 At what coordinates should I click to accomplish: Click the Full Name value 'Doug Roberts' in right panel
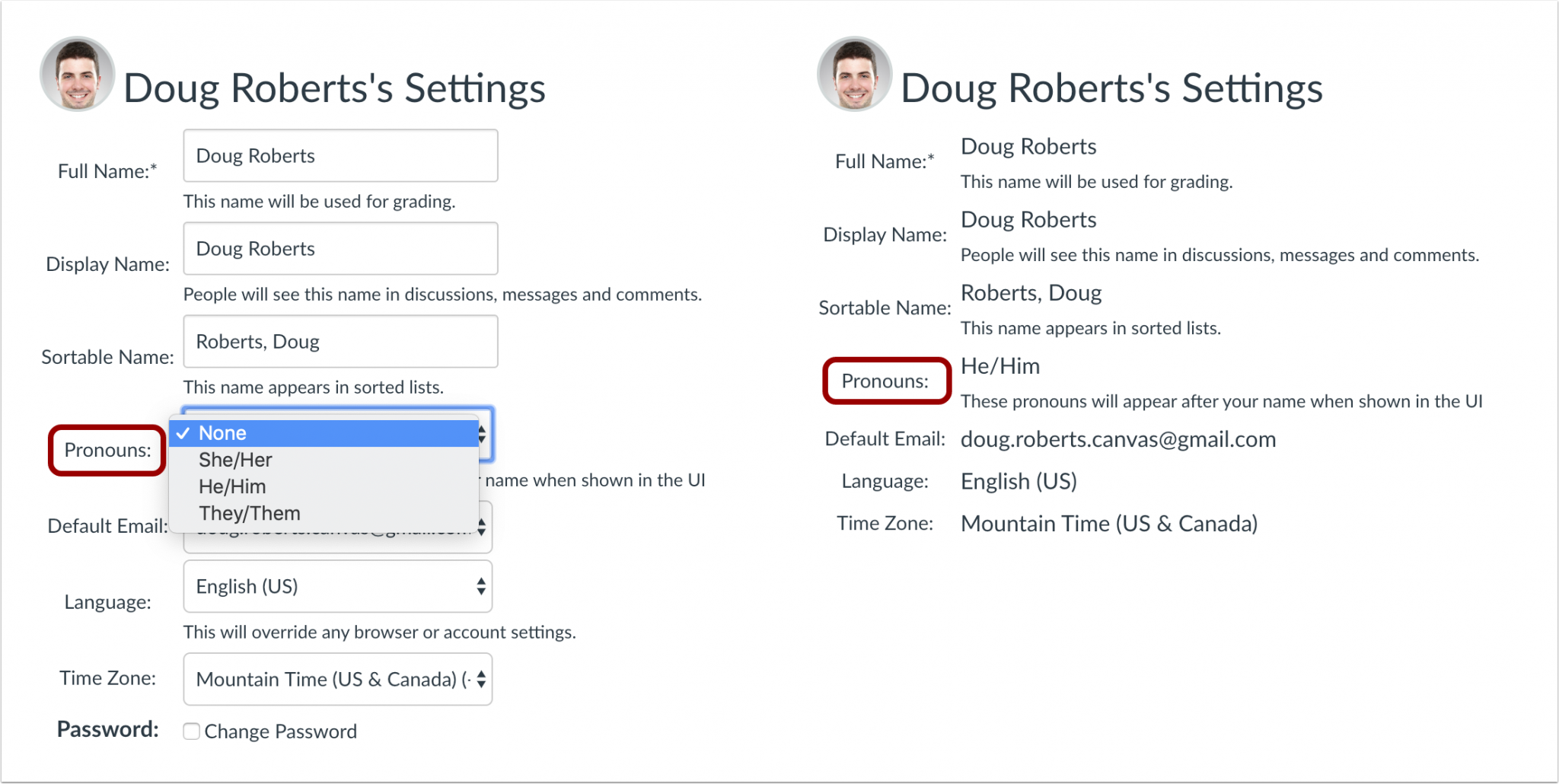(x=1028, y=146)
